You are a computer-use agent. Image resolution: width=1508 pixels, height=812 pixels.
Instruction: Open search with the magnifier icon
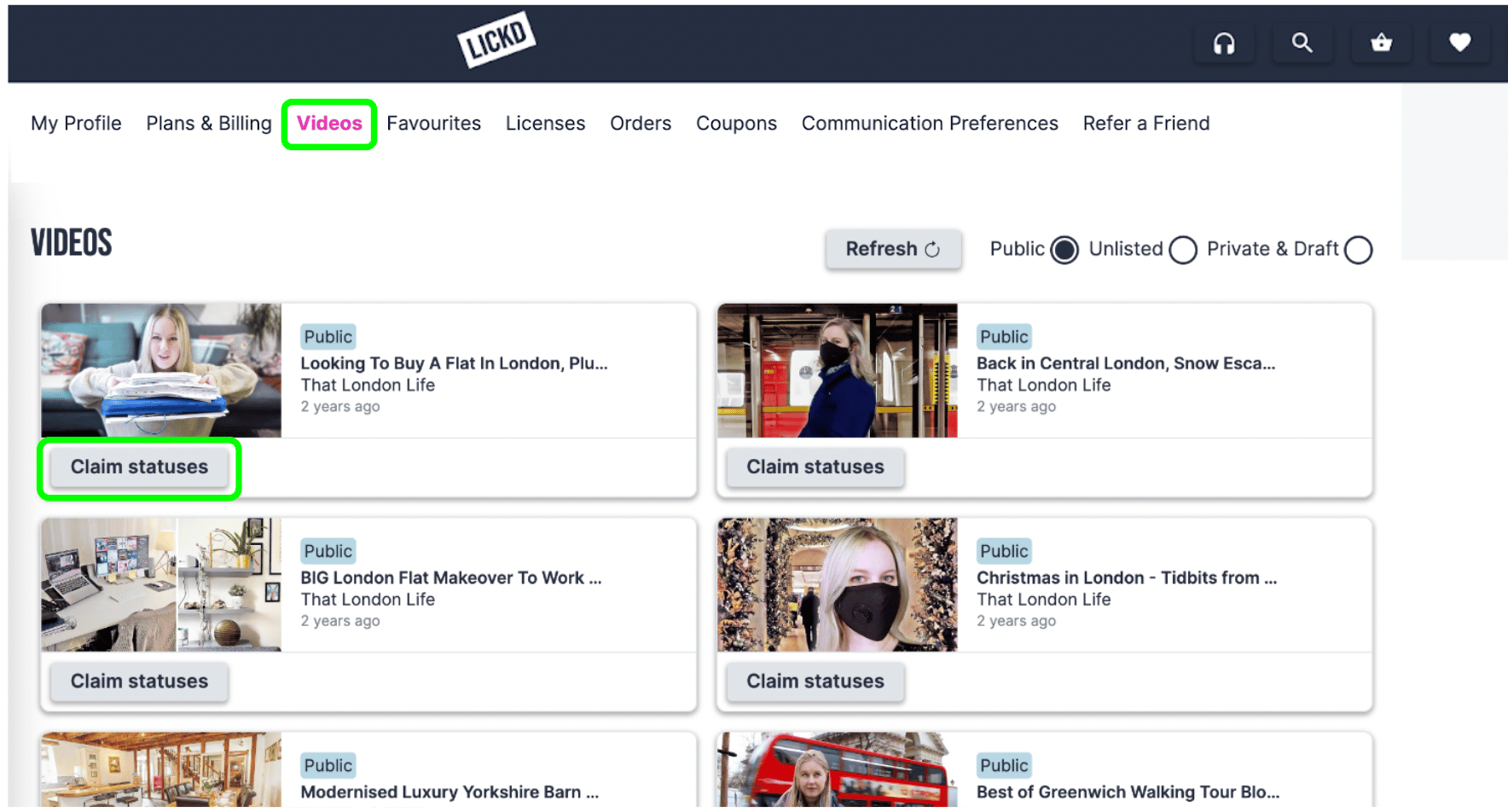(1302, 43)
